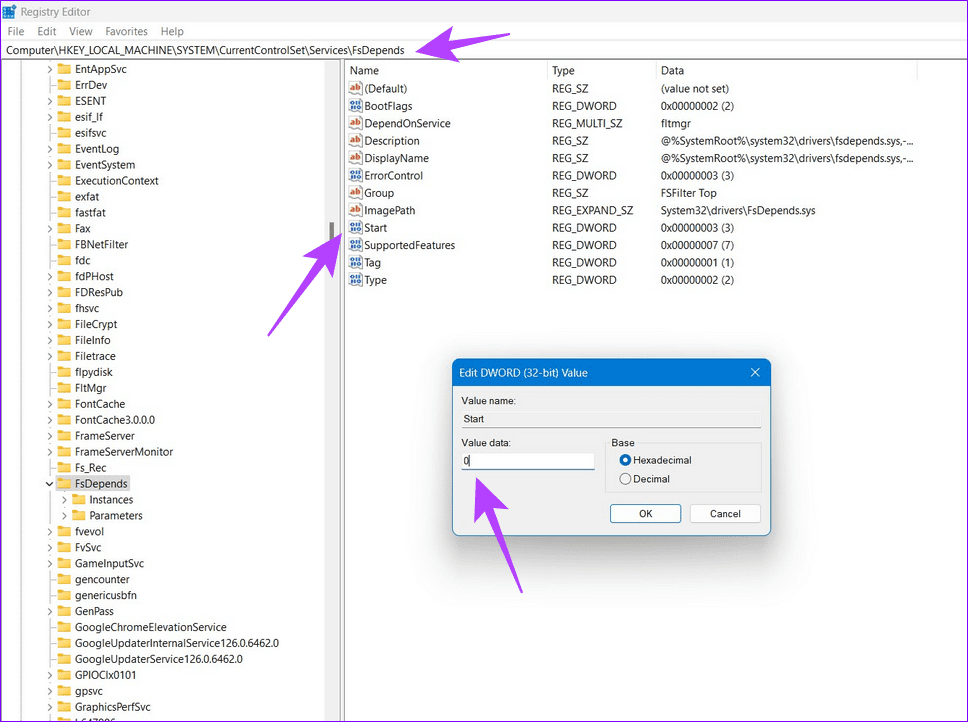Click inside the Value data field
Image resolution: width=968 pixels, height=722 pixels.
528,460
